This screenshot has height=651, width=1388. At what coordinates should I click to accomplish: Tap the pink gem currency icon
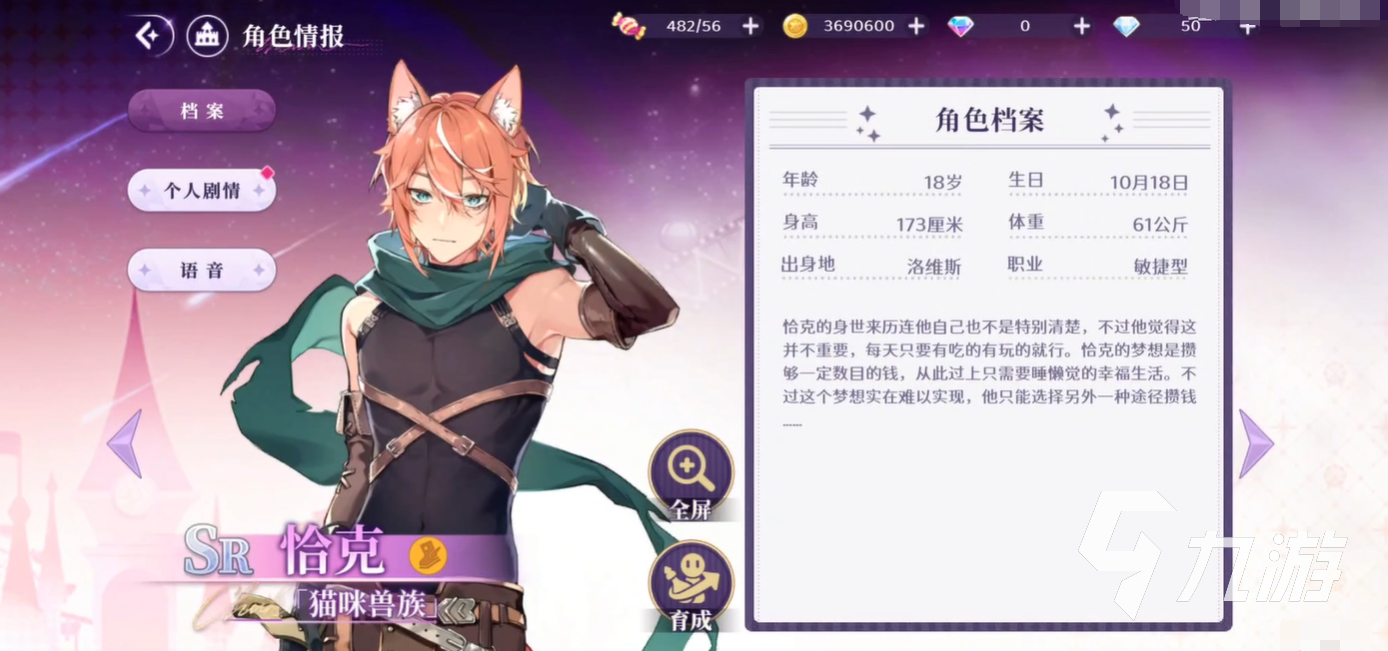[961, 26]
